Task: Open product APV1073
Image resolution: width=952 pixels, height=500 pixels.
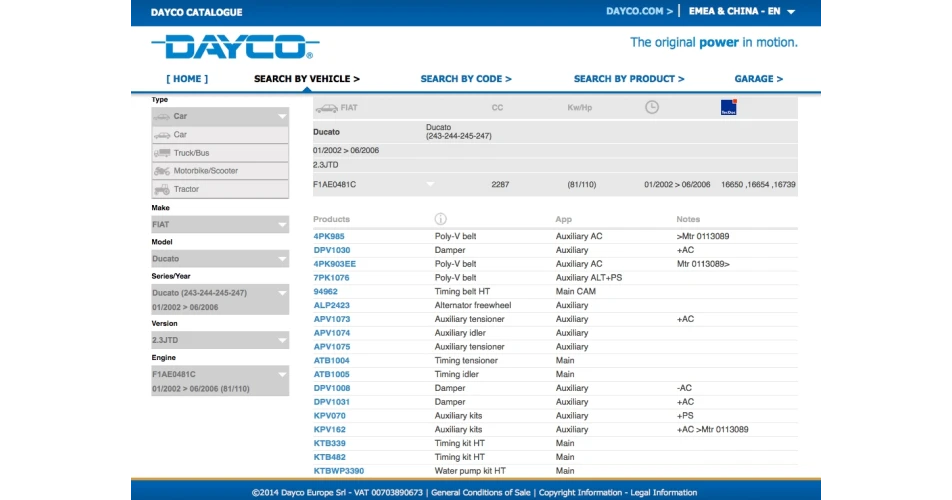Action: pos(332,319)
